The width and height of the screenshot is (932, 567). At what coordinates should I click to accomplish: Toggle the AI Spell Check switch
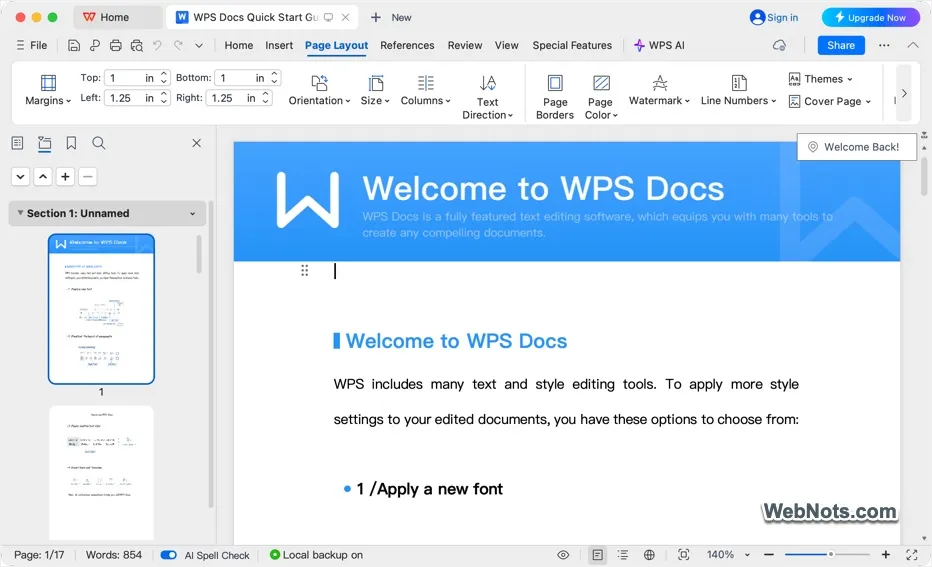click(x=169, y=555)
